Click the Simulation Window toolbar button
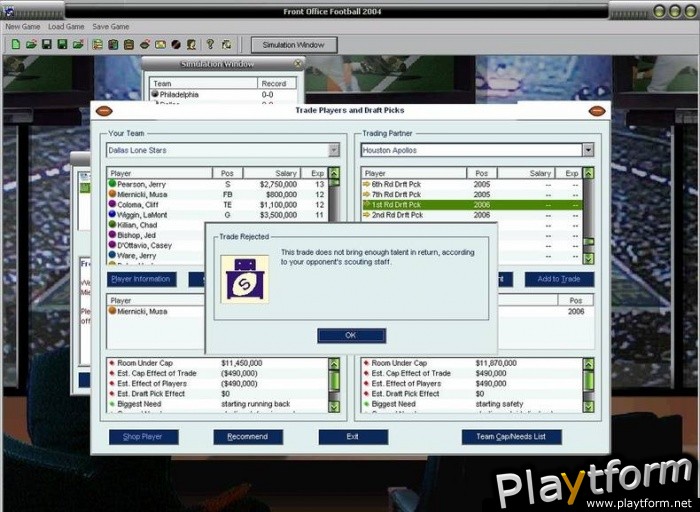The width and height of the screenshot is (700, 512). click(x=294, y=45)
